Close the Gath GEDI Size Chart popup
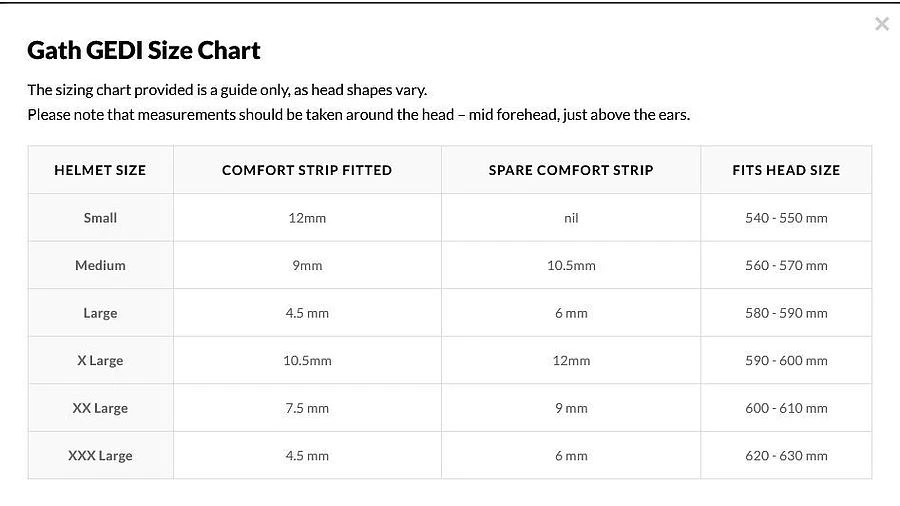The height and width of the screenshot is (506, 900). coord(881,24)
